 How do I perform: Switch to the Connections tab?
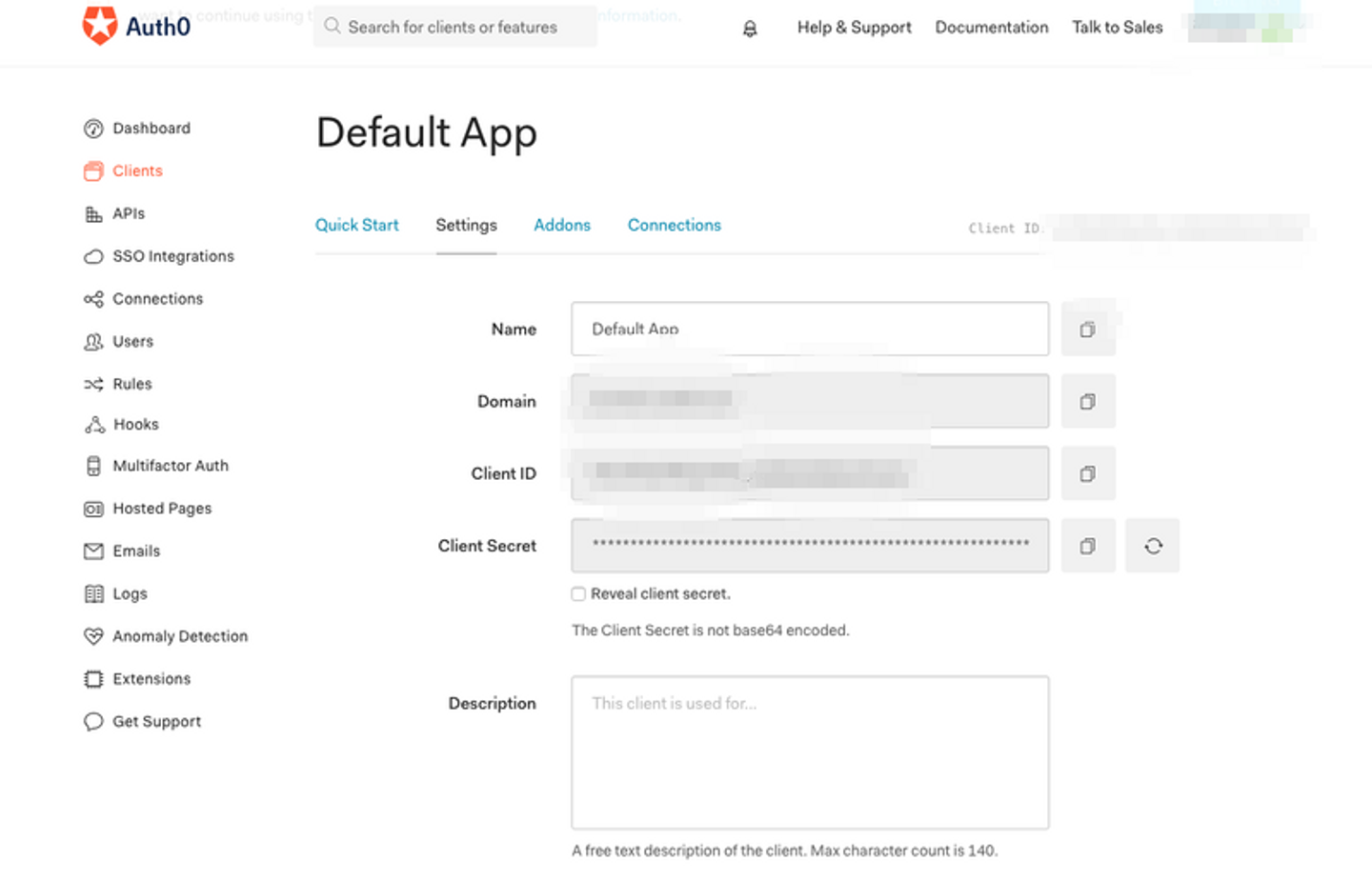coord(674,226)
